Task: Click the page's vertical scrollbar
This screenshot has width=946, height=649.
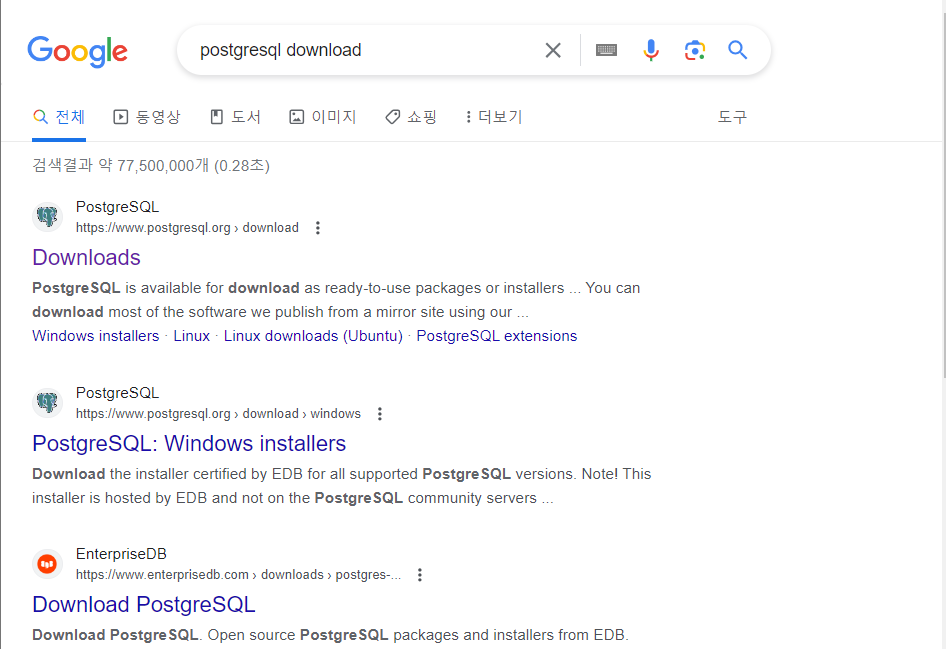Action: pos(944,195)
